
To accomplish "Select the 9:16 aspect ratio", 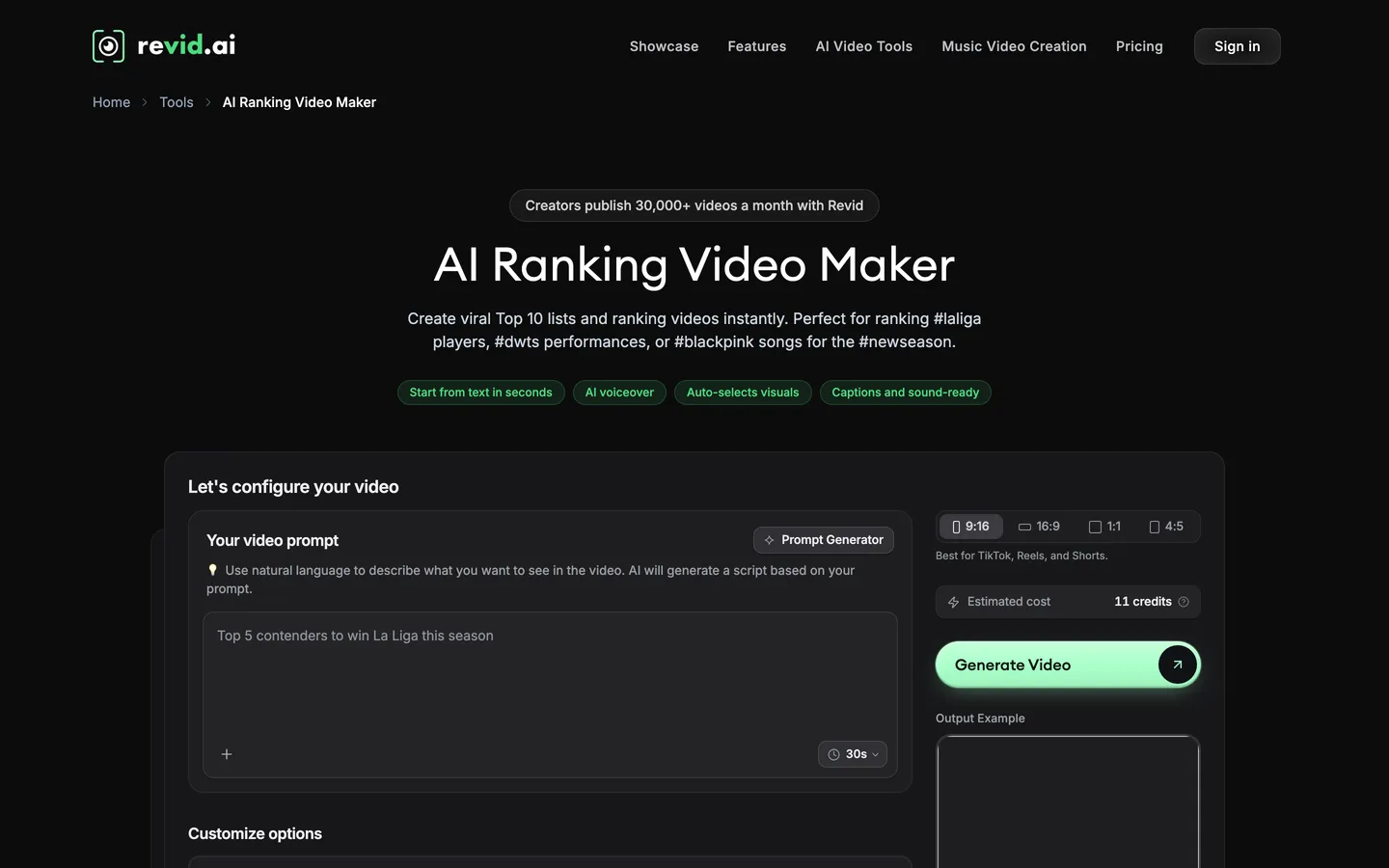I will (x=970, y=527).
